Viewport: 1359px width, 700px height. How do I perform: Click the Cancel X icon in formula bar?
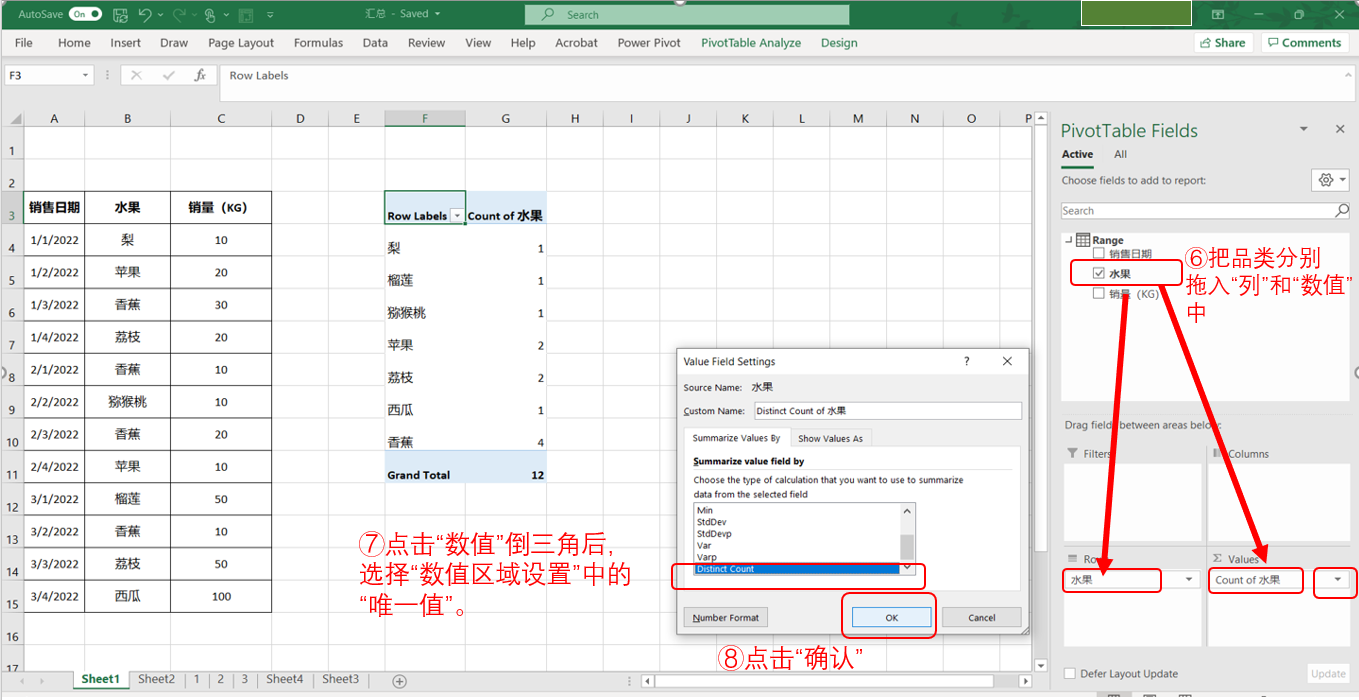pyautogui.click(x=137, y=76)
